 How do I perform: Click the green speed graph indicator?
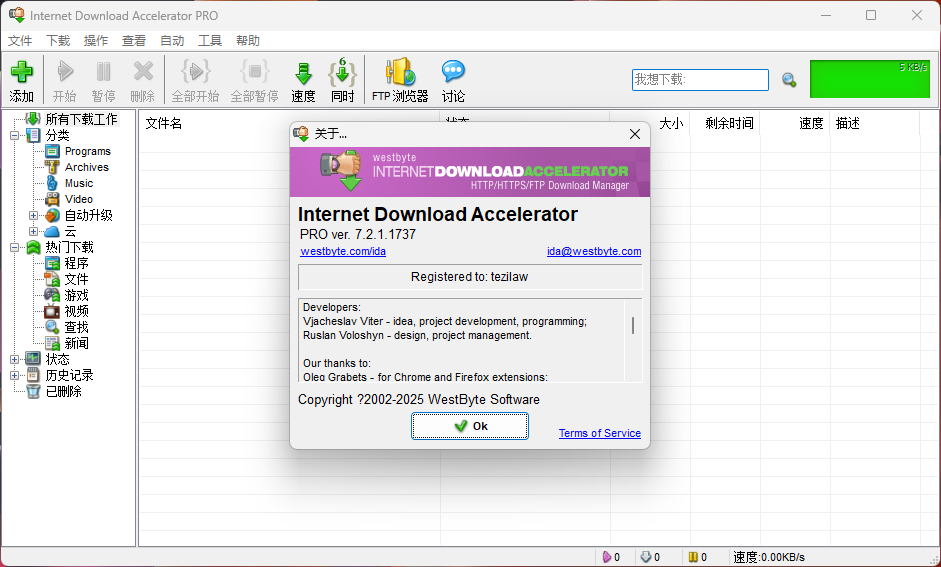(870, 79)
